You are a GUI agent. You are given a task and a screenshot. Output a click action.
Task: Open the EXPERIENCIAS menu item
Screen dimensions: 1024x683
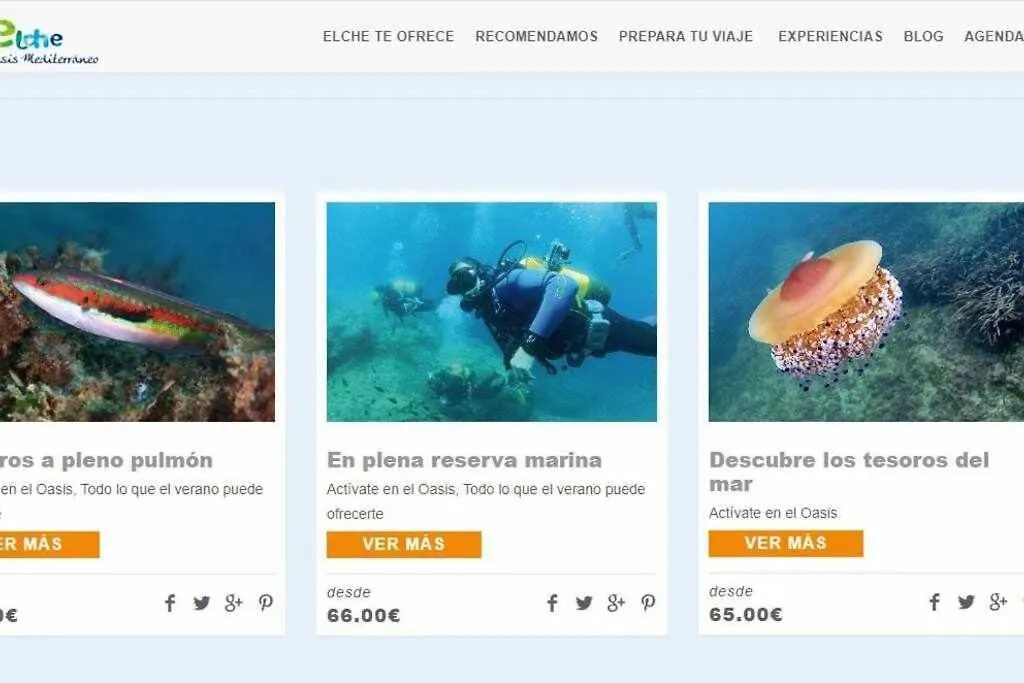[830, 37]
